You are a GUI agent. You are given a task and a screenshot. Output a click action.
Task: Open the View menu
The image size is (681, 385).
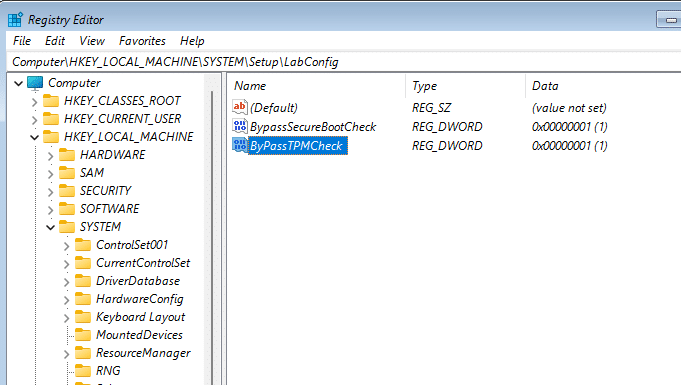[92, 41]
